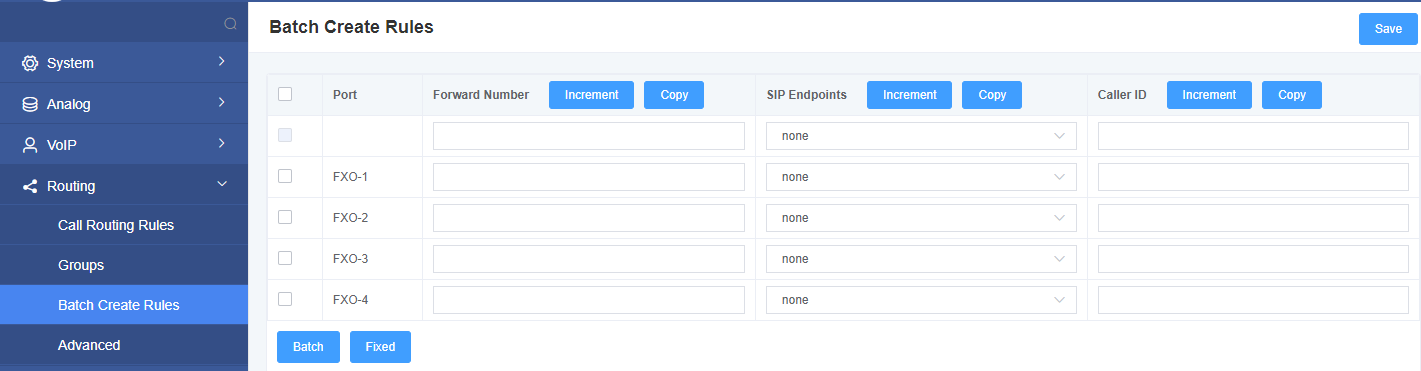Open Call Routing Rules page
Screen dimensions: 1421x371
pos(116,225)
